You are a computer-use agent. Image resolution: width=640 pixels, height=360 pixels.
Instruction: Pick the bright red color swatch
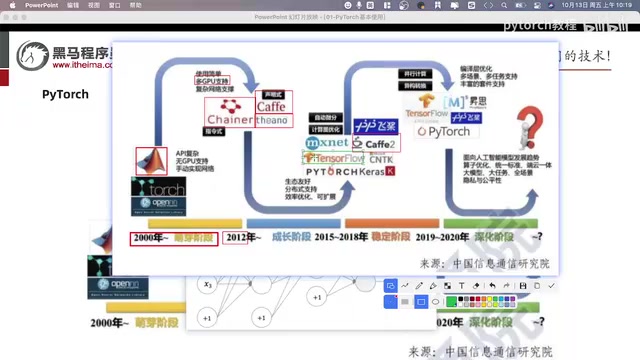pyautogui.click(x=478, y=299)
